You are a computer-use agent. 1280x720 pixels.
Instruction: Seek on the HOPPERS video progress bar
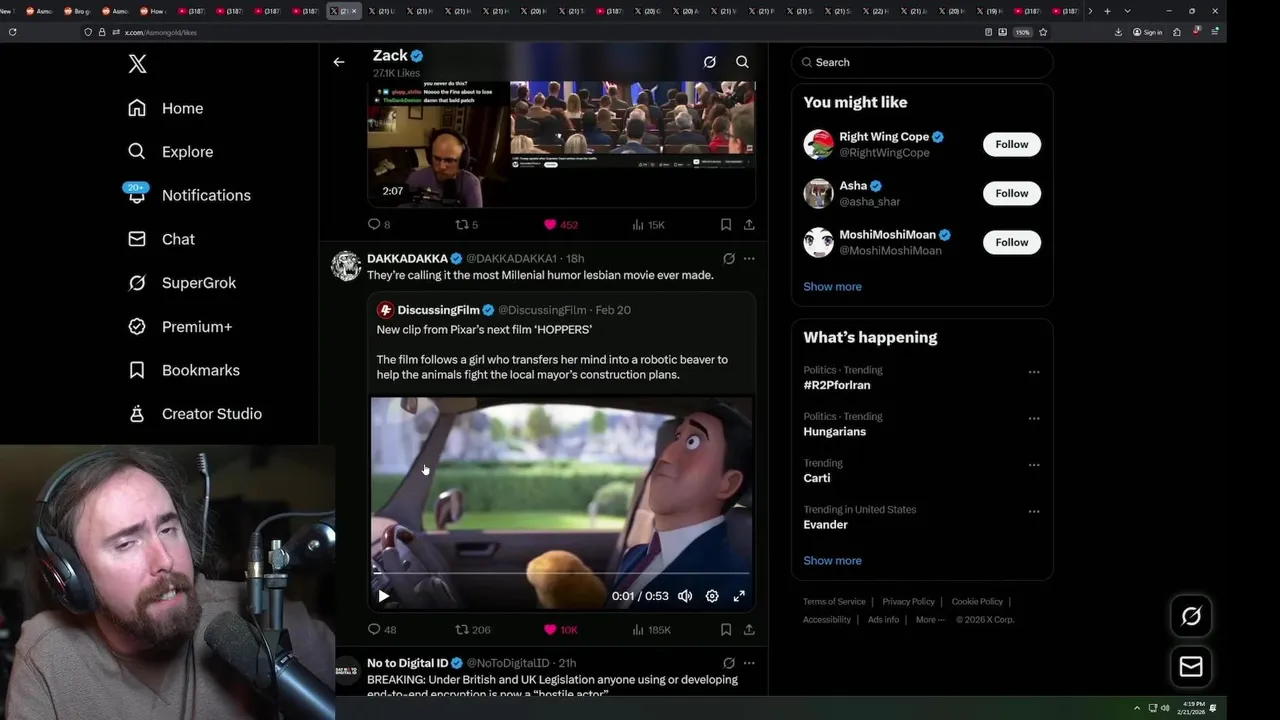561,574
